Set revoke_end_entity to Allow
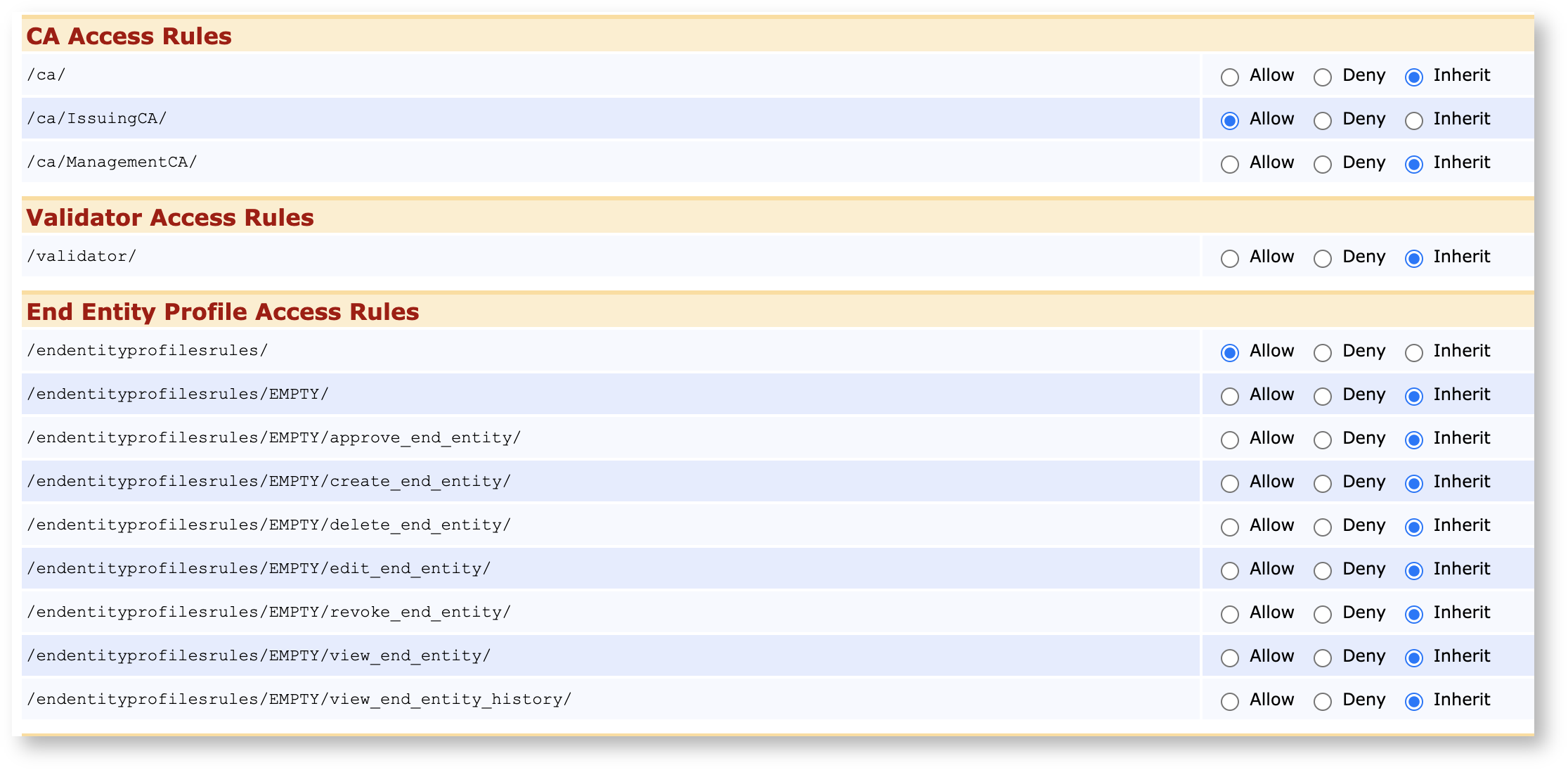The height and width of the screenshot is (770, 1568). 1230,614
